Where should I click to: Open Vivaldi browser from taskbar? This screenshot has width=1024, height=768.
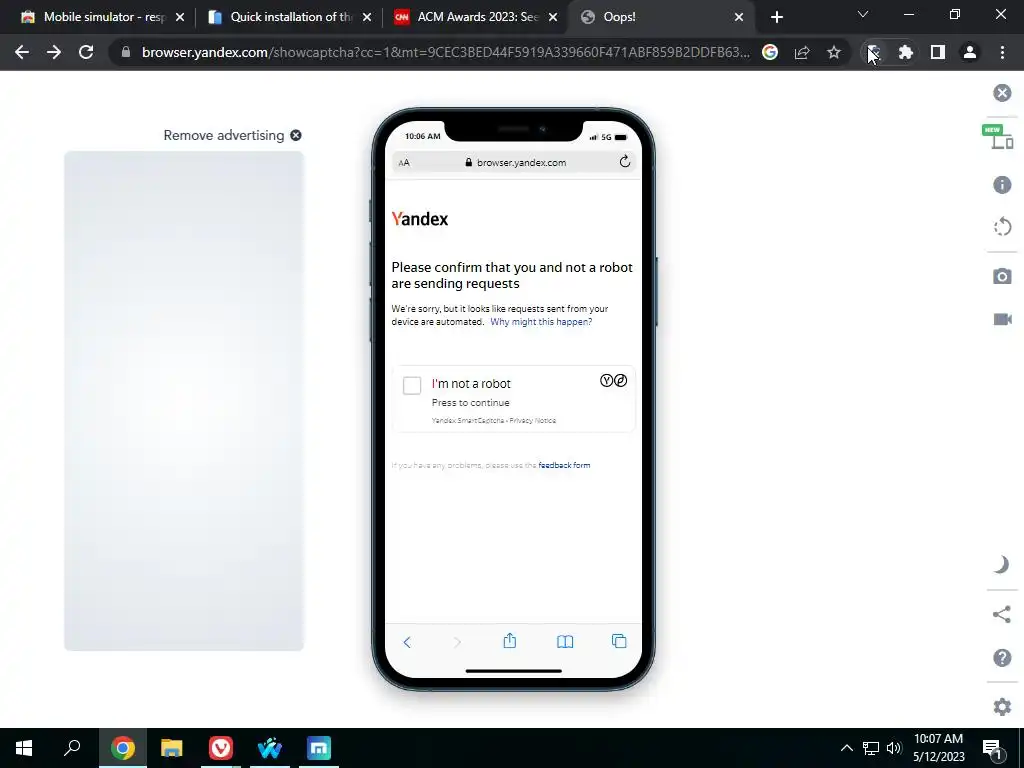tap(221, 748)
